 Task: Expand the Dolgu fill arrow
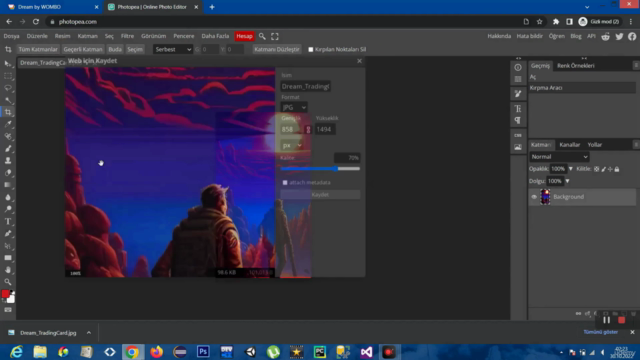(x=567, y=181)
